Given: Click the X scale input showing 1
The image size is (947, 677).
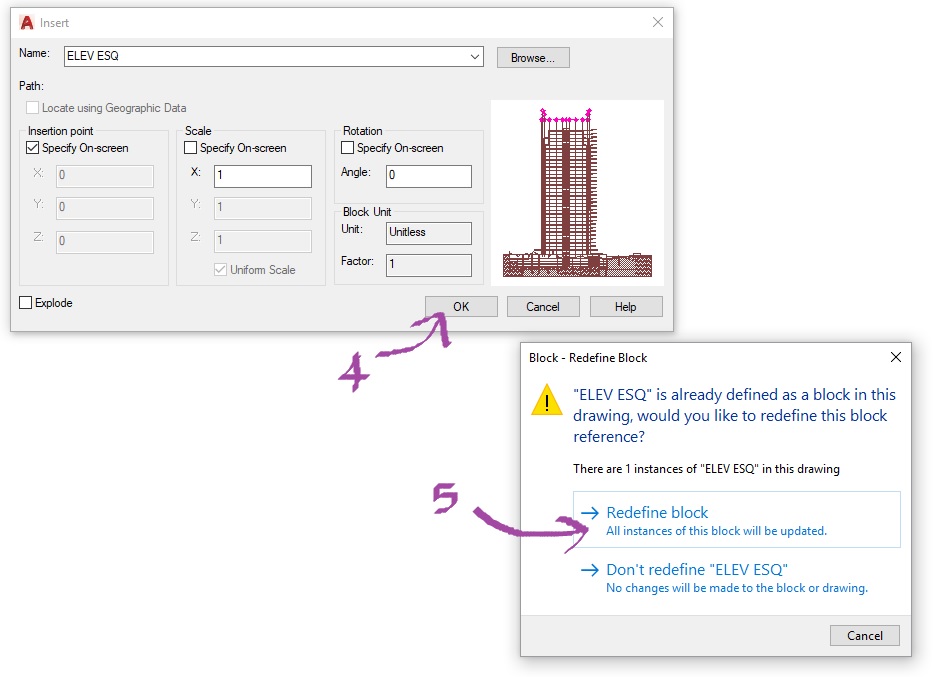Looking at the screenshot, I should (x=262, y=176).
